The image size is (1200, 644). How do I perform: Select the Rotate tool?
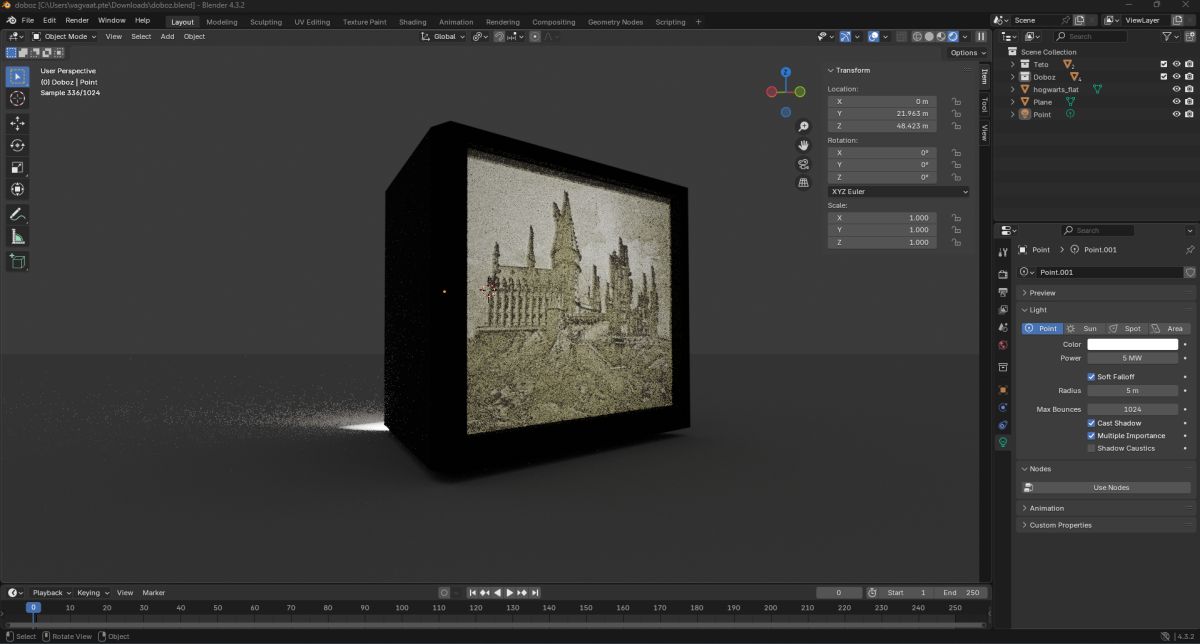tap(17, 145)
